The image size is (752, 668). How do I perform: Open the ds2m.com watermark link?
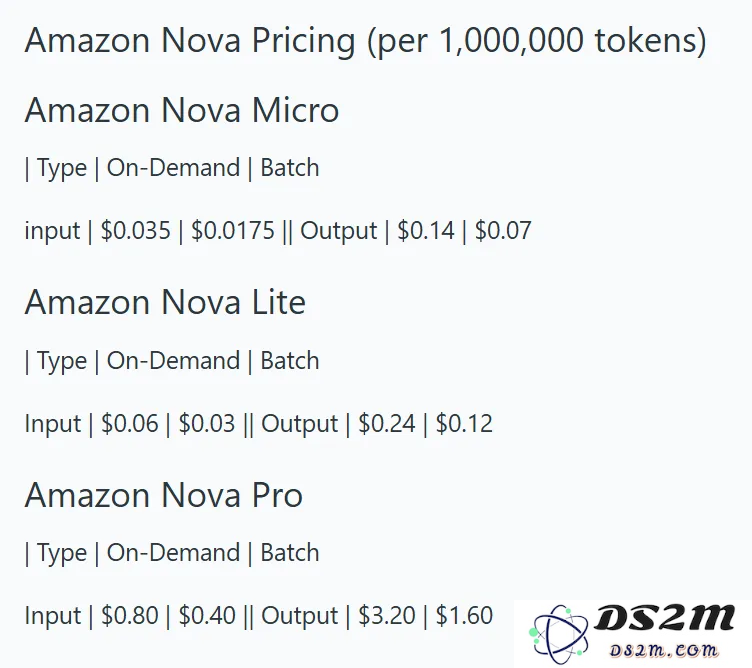[664, 650]
